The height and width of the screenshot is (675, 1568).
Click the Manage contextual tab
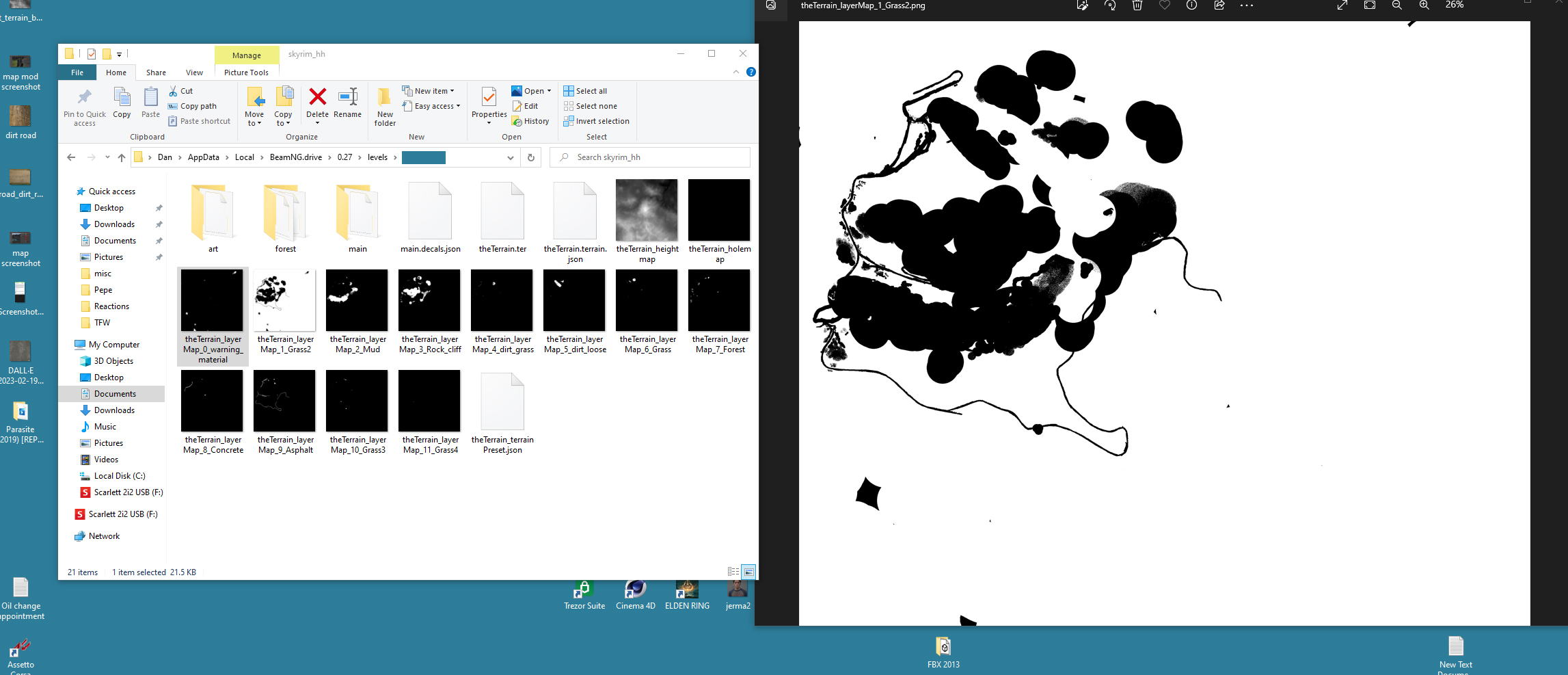click(x=247, y=55)
